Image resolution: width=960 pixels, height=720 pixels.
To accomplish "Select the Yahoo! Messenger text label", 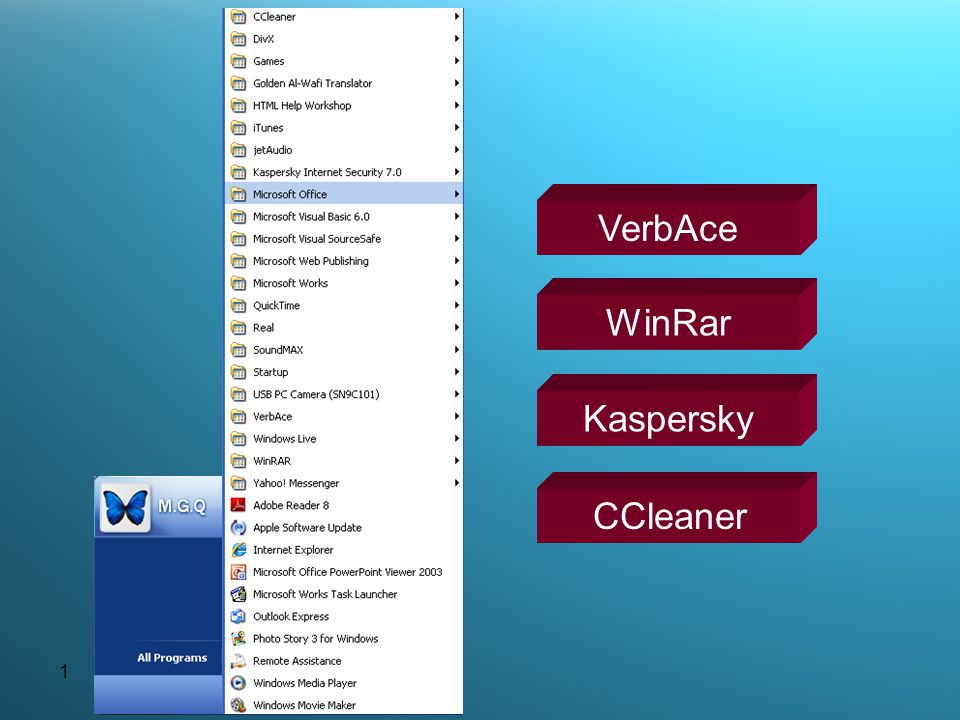I will (x=296, y=483).
